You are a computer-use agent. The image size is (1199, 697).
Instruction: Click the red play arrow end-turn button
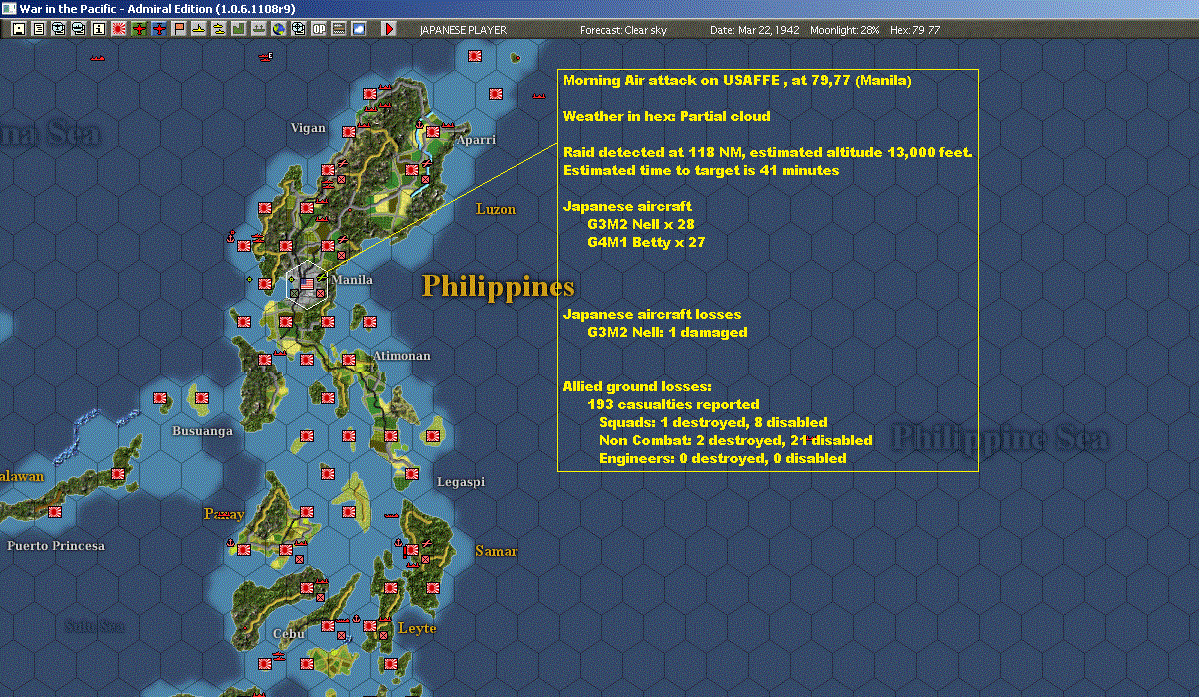click(x=388, y=29)
